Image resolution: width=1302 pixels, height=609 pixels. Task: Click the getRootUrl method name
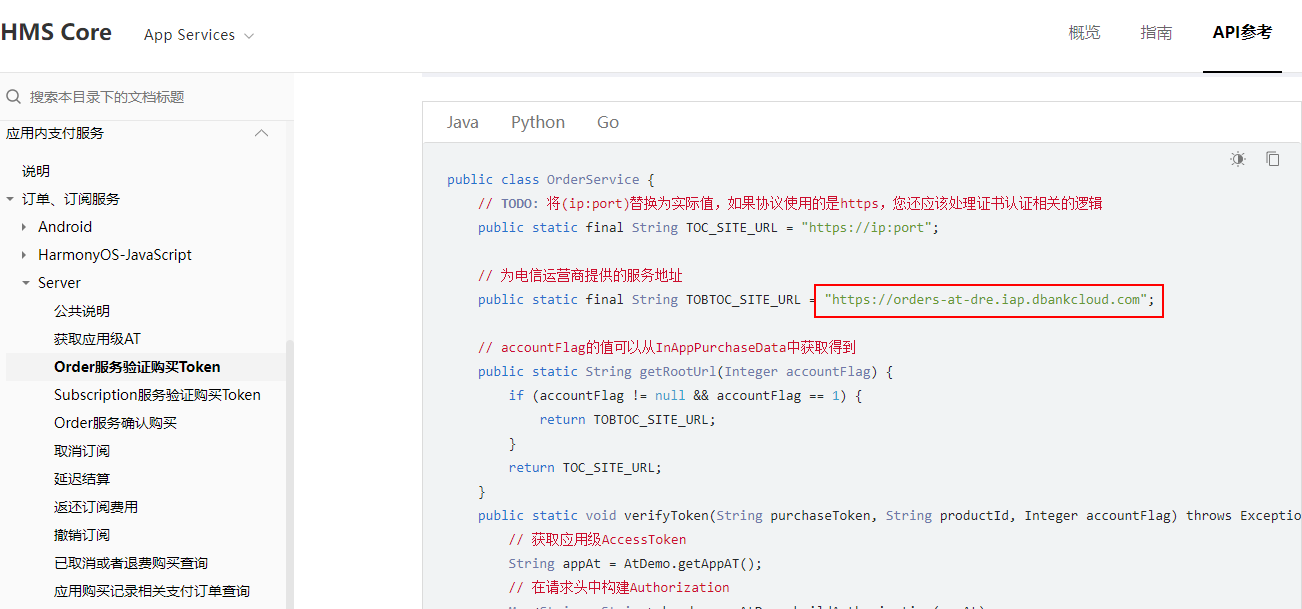[x=678, y=371]
